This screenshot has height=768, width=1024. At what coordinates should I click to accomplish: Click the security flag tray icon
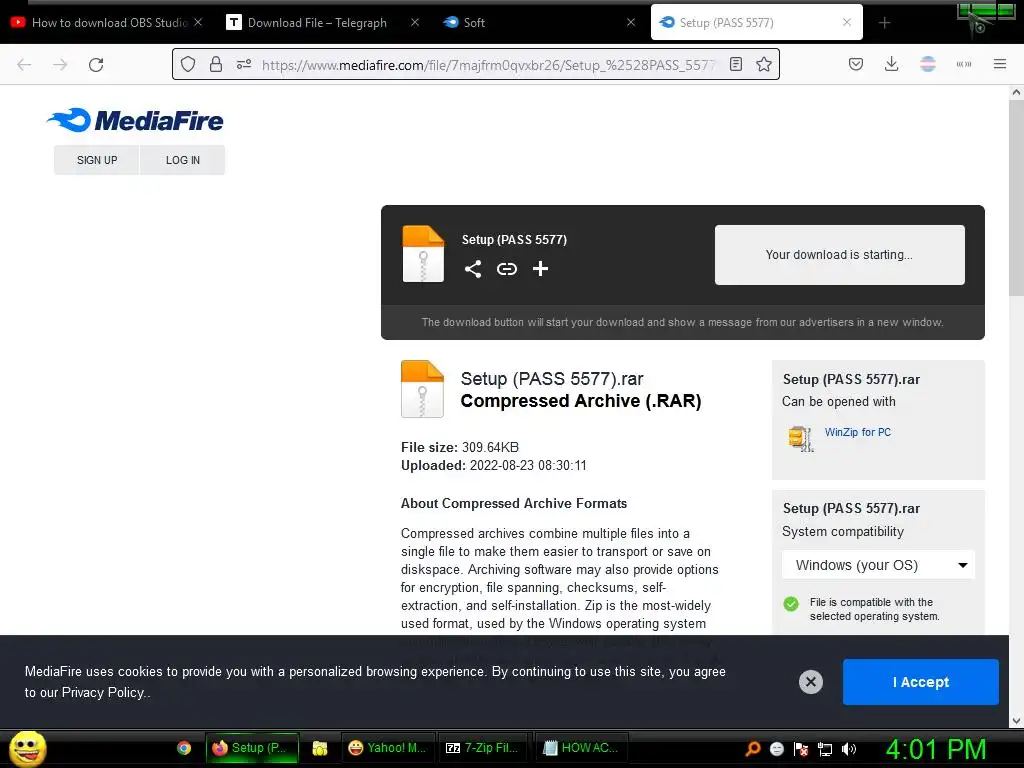point(801,749)
